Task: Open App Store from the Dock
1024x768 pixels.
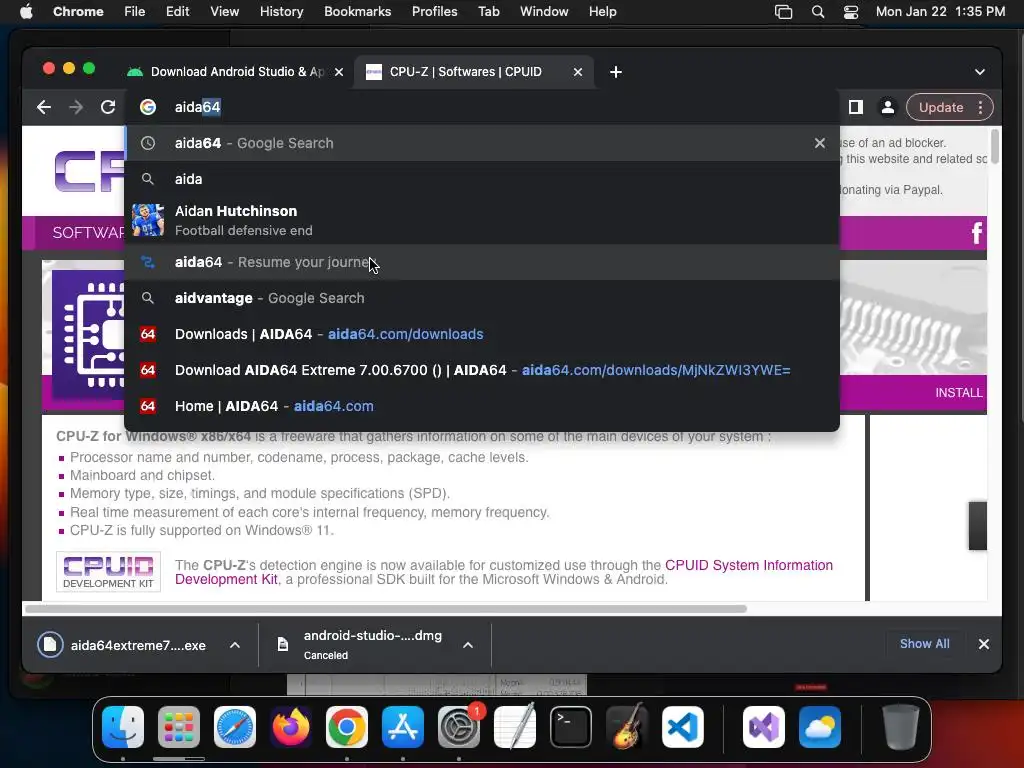Action: click(403, 727)
